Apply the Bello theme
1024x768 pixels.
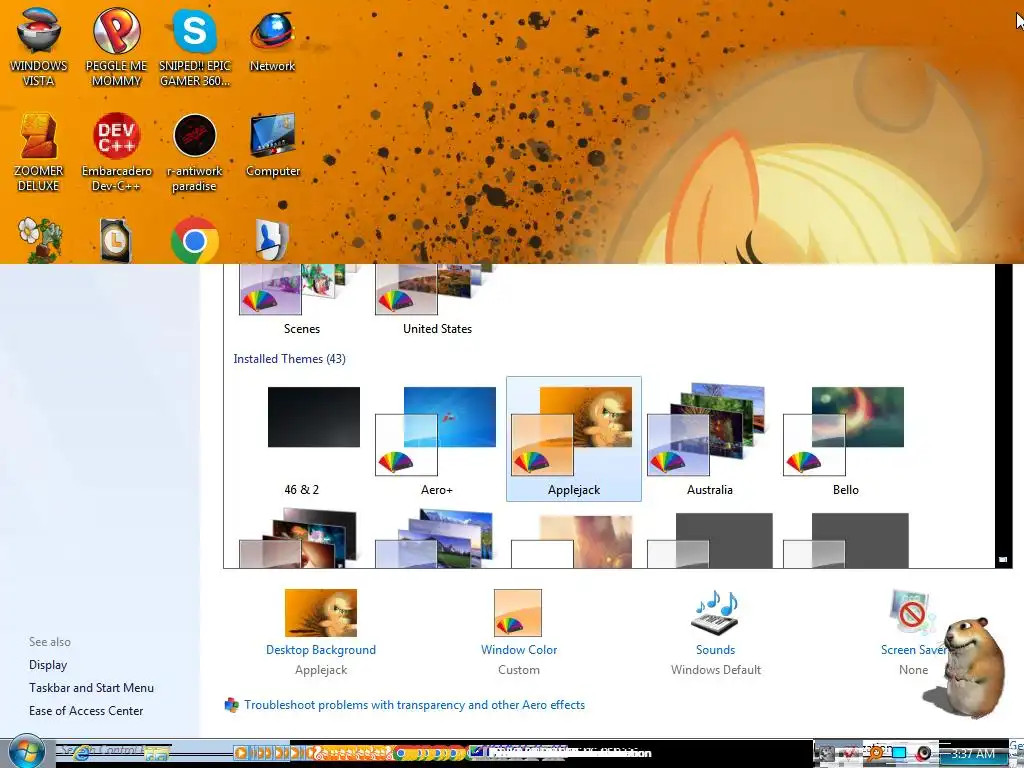point(846,439)
